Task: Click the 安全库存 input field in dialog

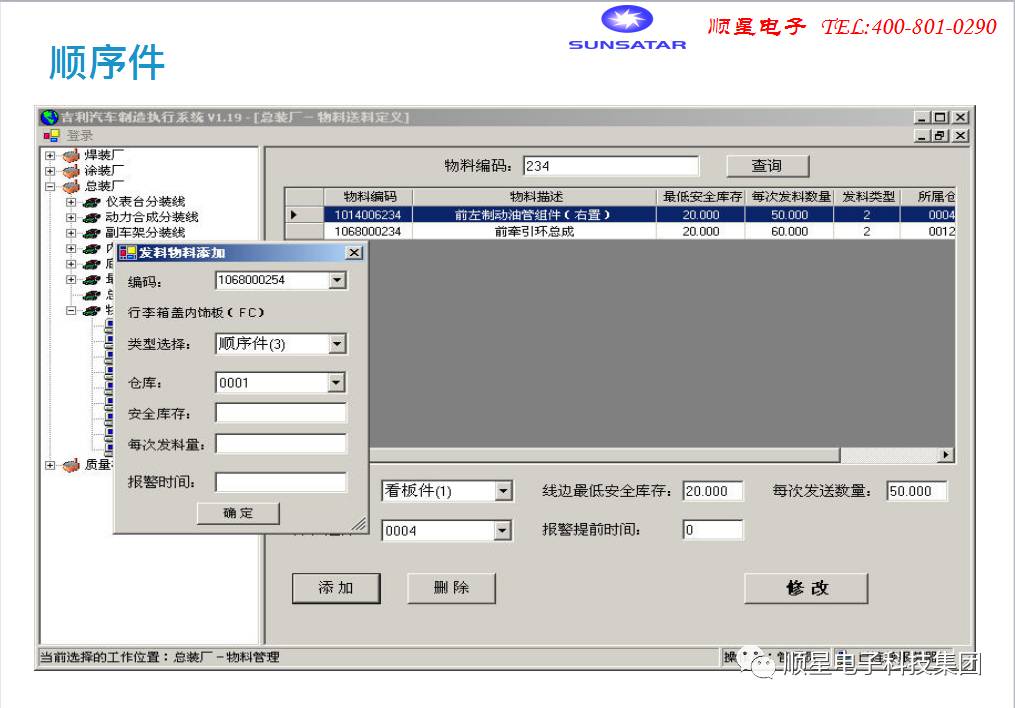Action: [280, 413]
